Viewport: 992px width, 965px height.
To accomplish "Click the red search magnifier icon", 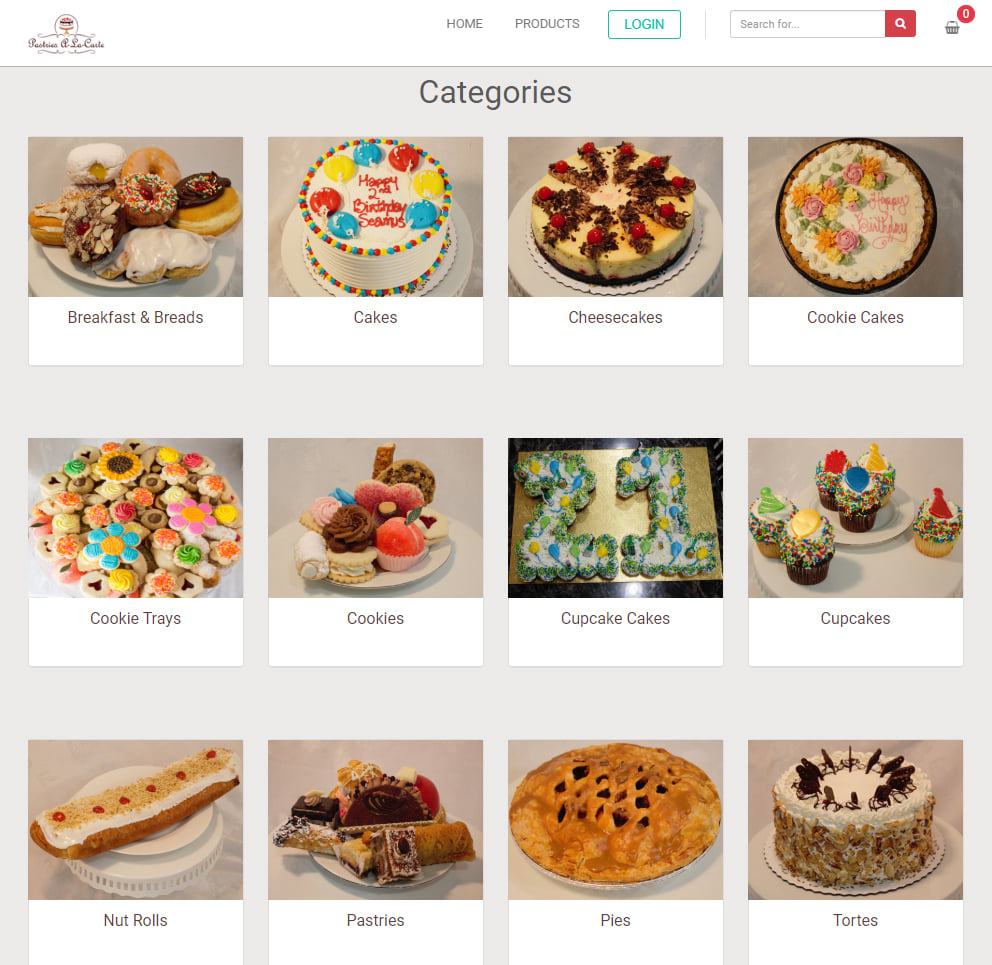I will [x=900, y=24].
